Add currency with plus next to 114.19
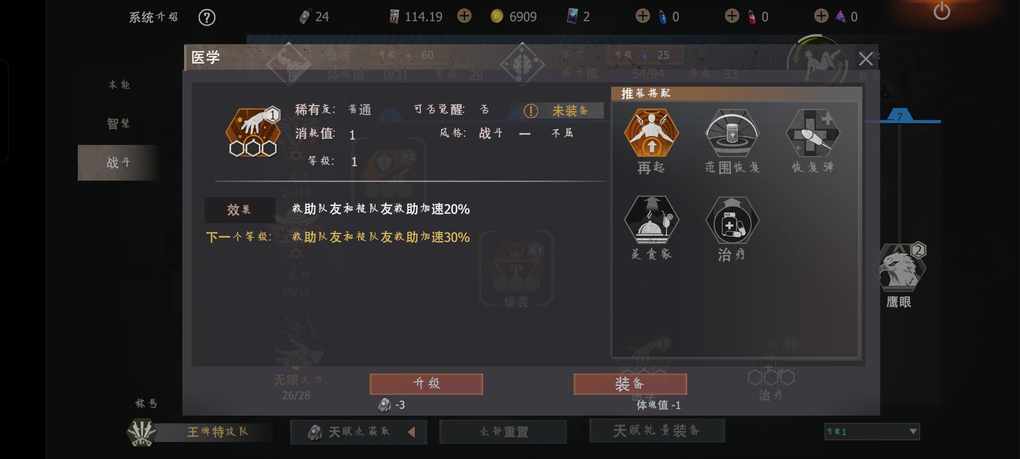 pyautogui.click(x=464, y=16)
